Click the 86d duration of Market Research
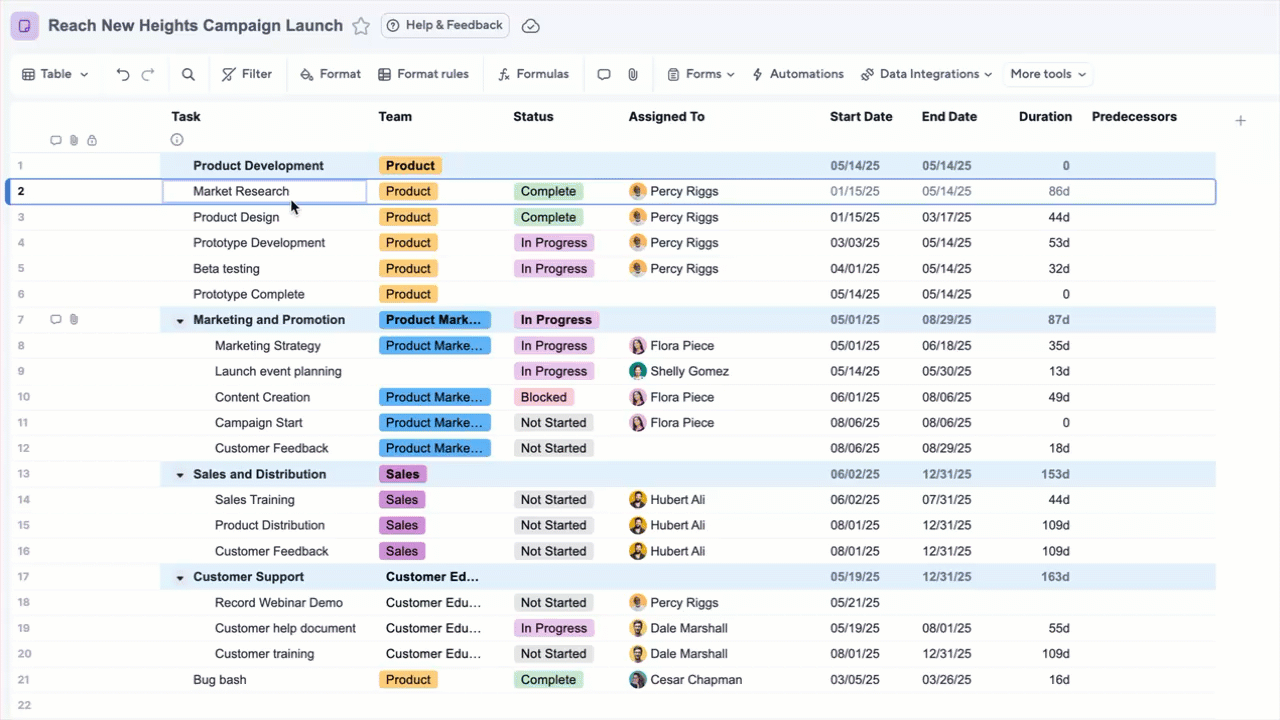Viewport: 1280px width, 720px height. [1059, 191]
